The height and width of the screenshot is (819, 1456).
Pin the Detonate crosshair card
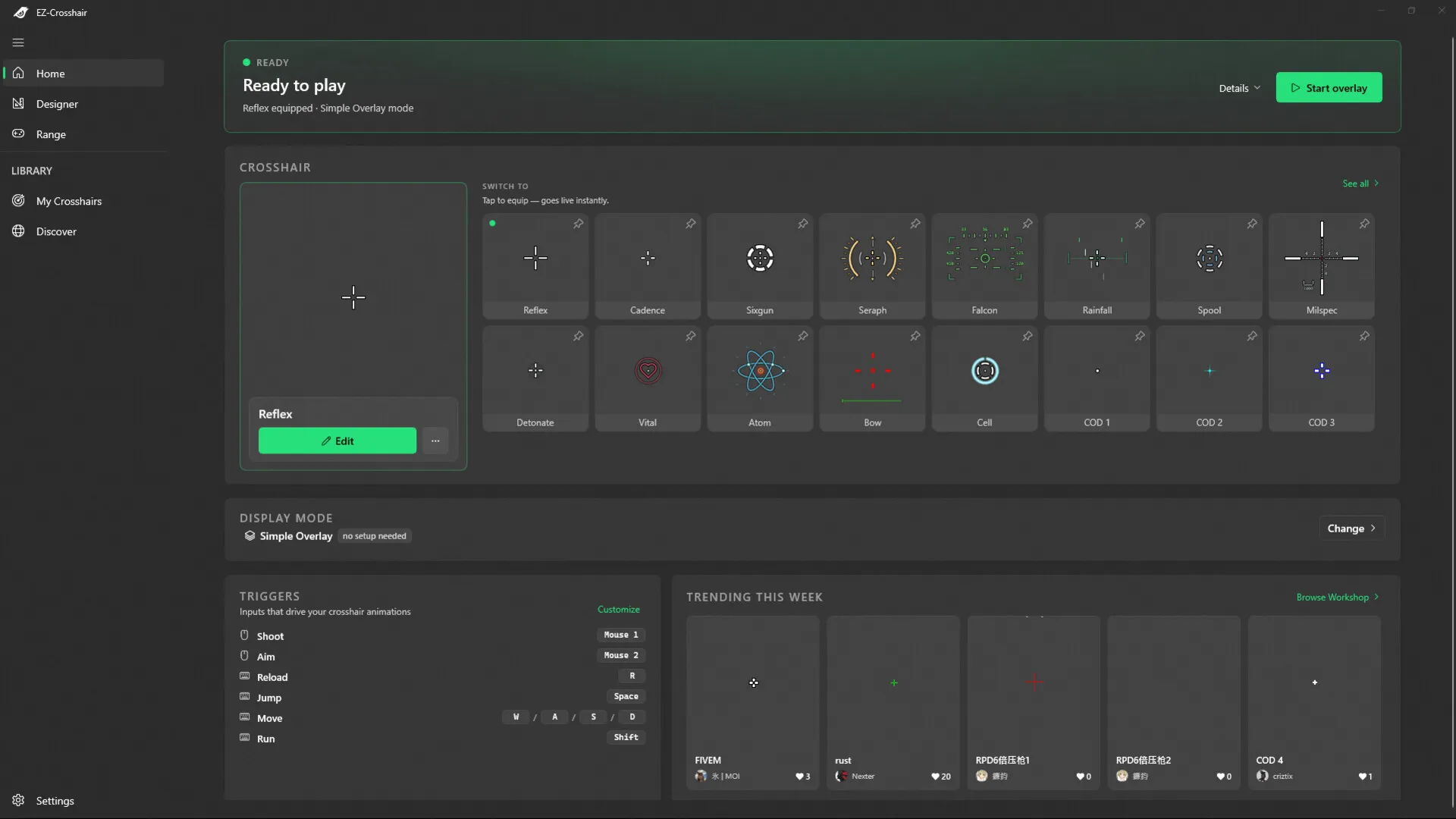pos(578,336)
